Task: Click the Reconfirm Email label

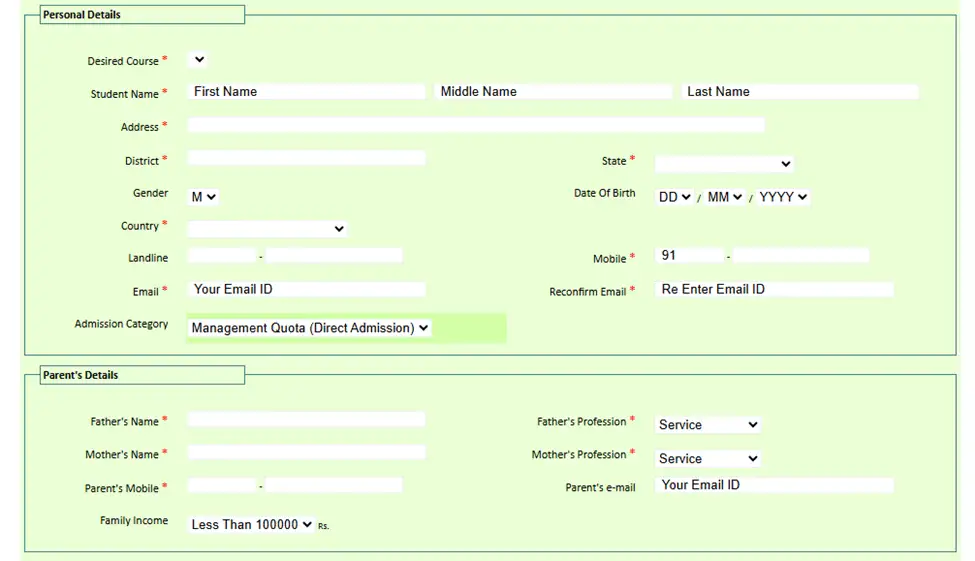Action: pyautogui.click(x=587, y=292)
